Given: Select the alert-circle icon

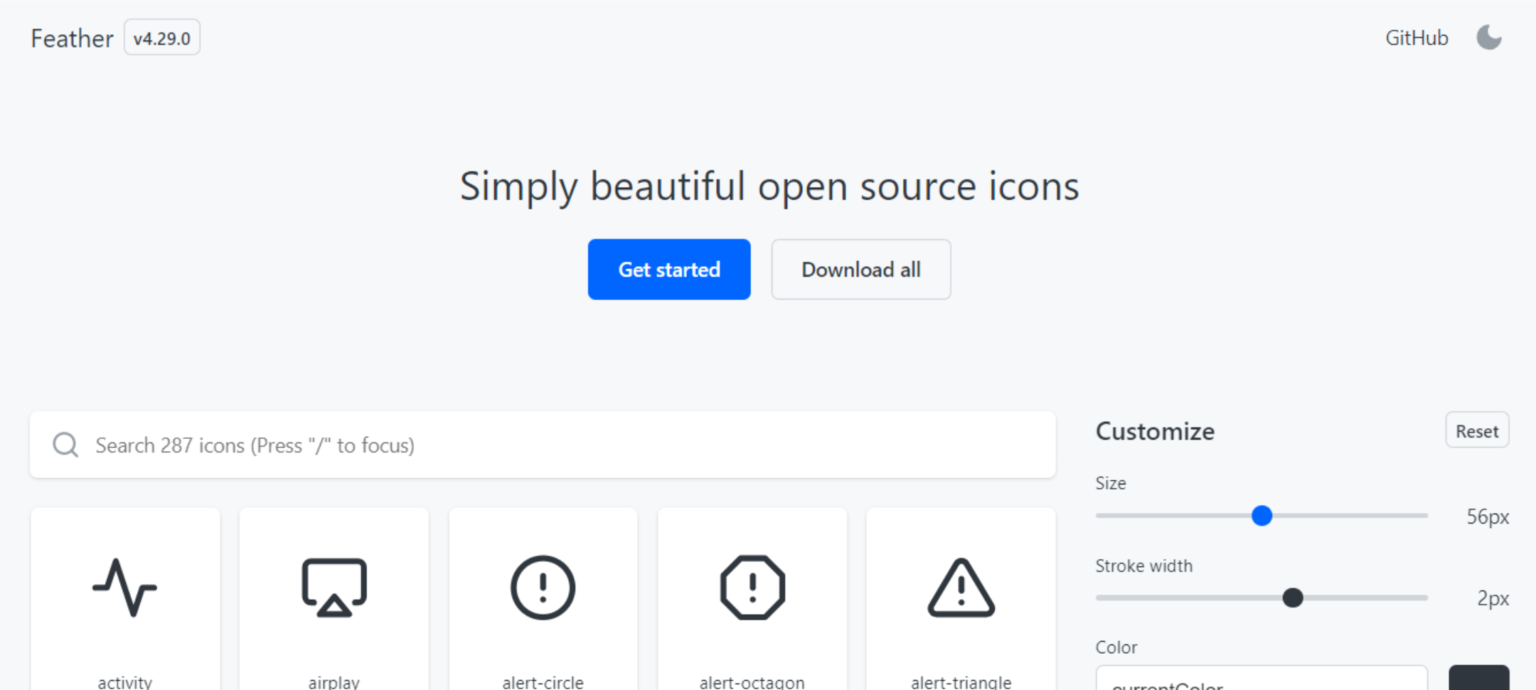Looking at the screenshot, I should pos(542,588).
